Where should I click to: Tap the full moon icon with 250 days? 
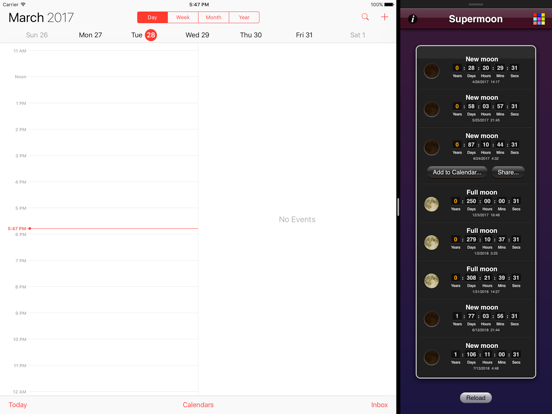(x=431, y=204)
